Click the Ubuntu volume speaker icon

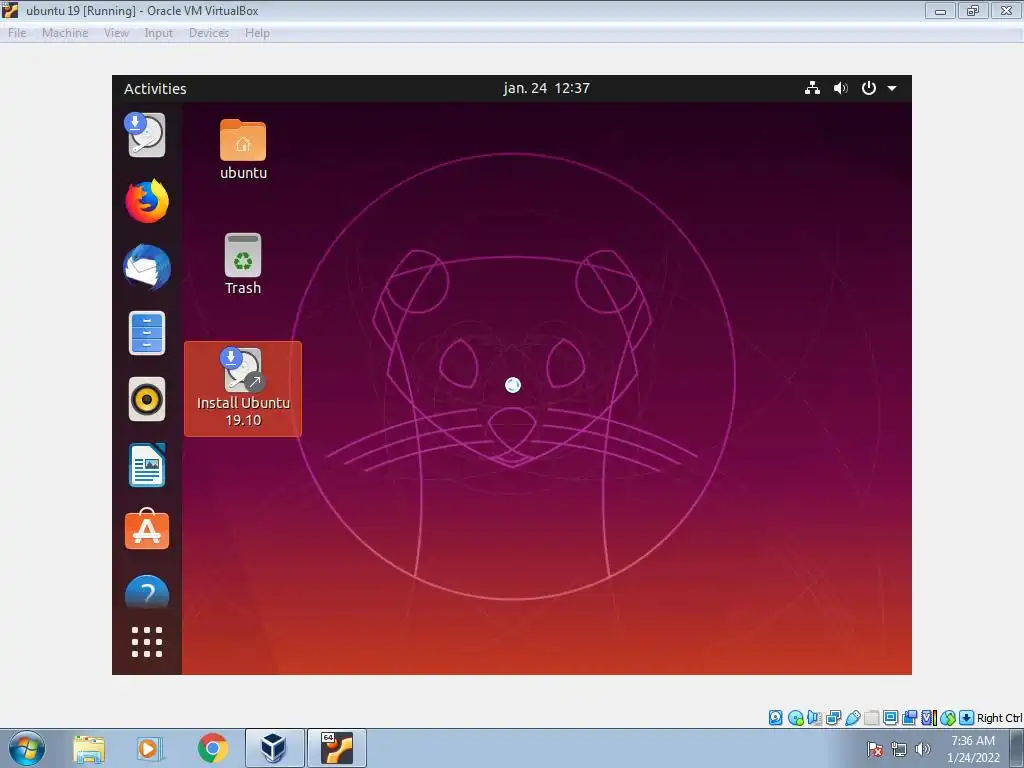pyautogui.click(x=840, y=88)
